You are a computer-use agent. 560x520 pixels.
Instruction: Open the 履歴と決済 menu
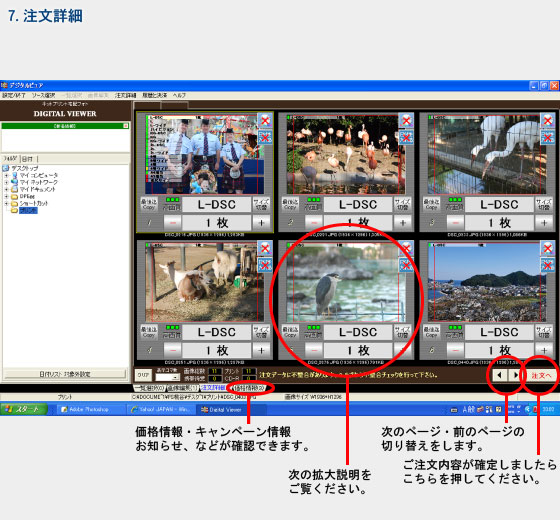pos(154,95)
